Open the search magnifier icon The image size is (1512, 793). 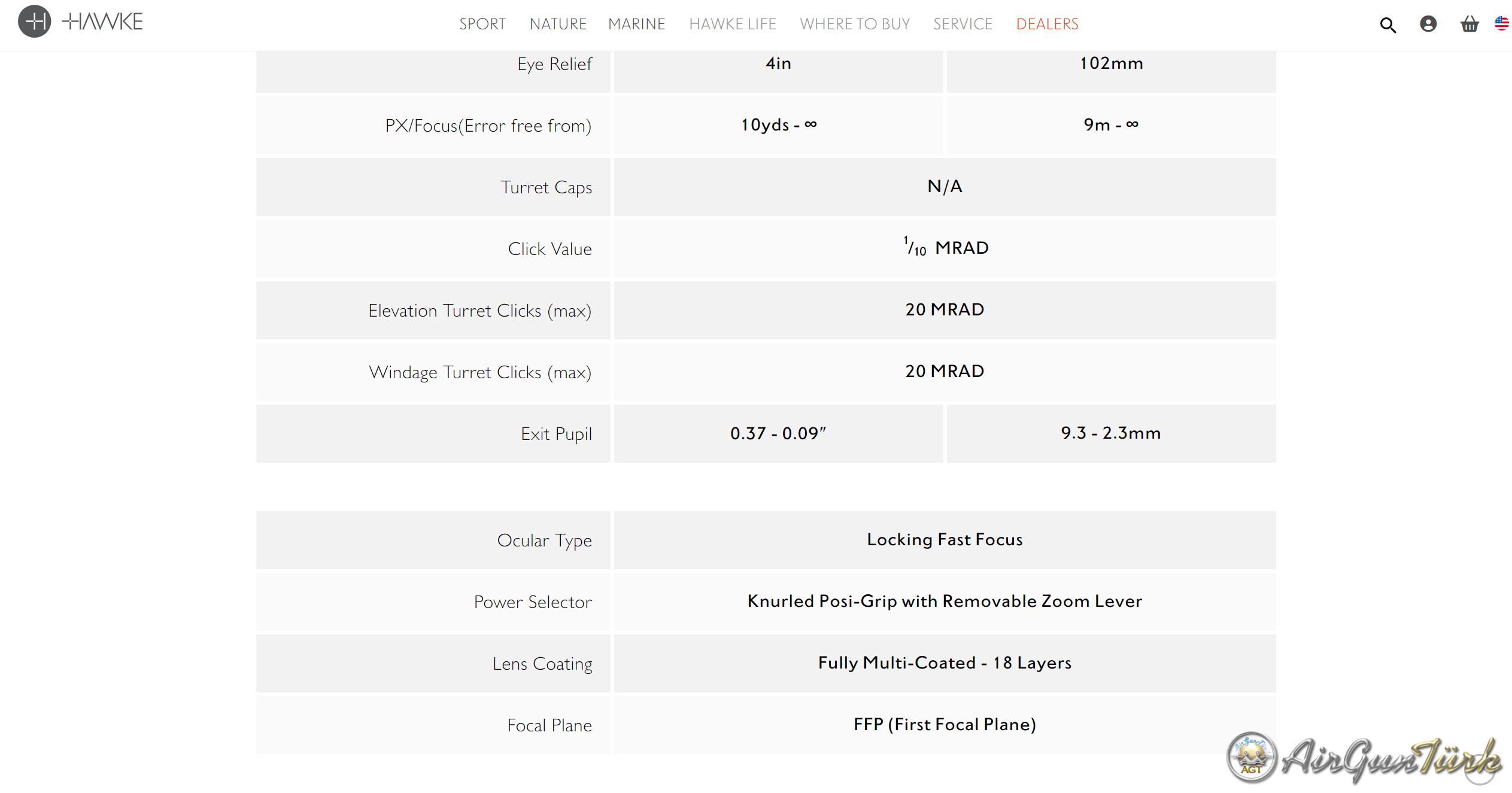[x=1387, y=25]
